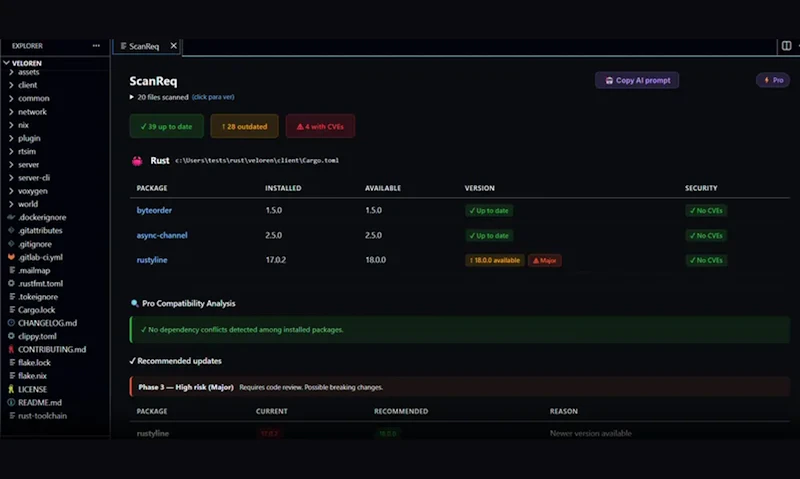Open the .gitattributes file
800x479 pixels.
click(x=40, y=231)
